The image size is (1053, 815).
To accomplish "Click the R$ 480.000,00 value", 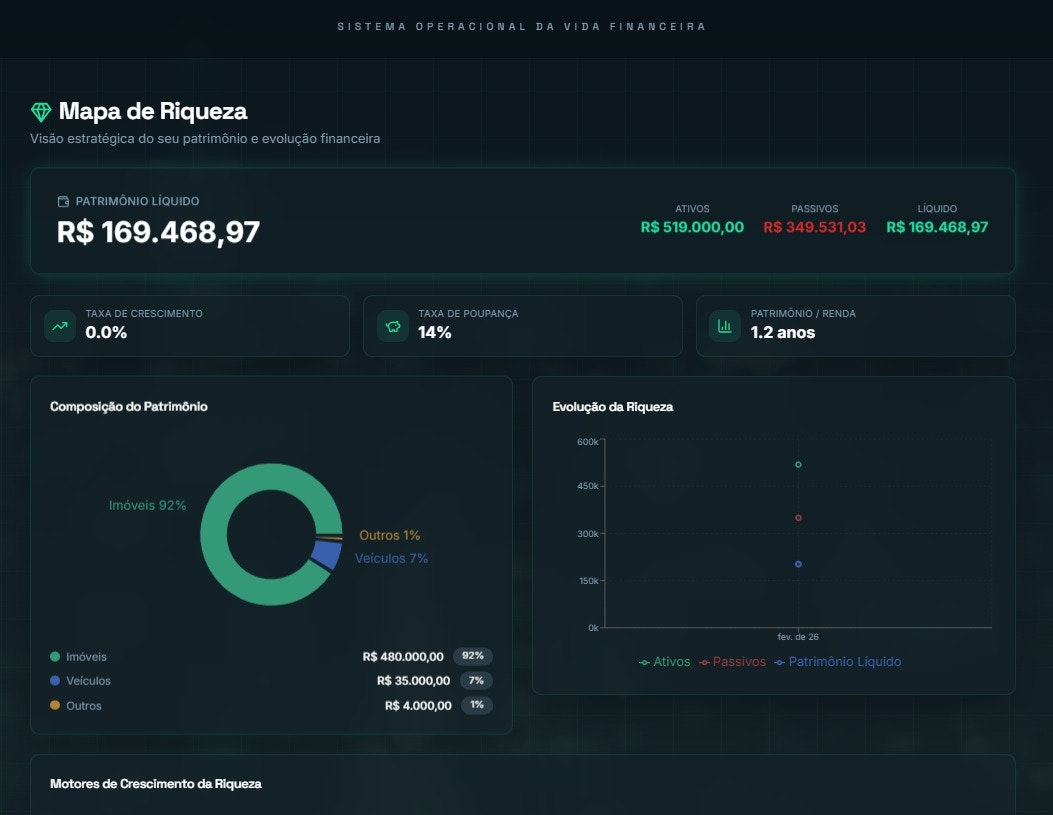I will click(x=403, y=657).
